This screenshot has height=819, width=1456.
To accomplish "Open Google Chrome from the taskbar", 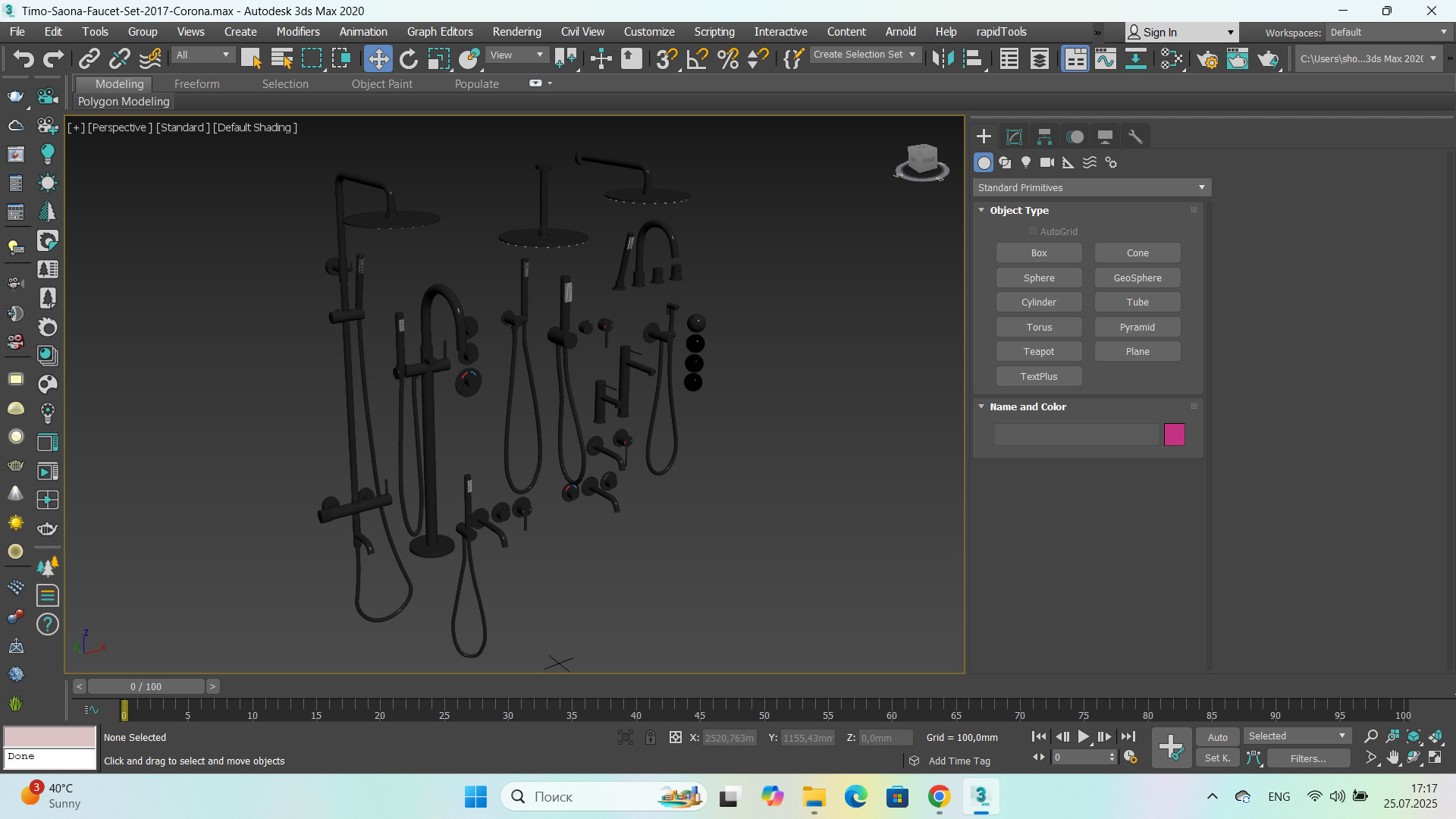I will (939, 796).
